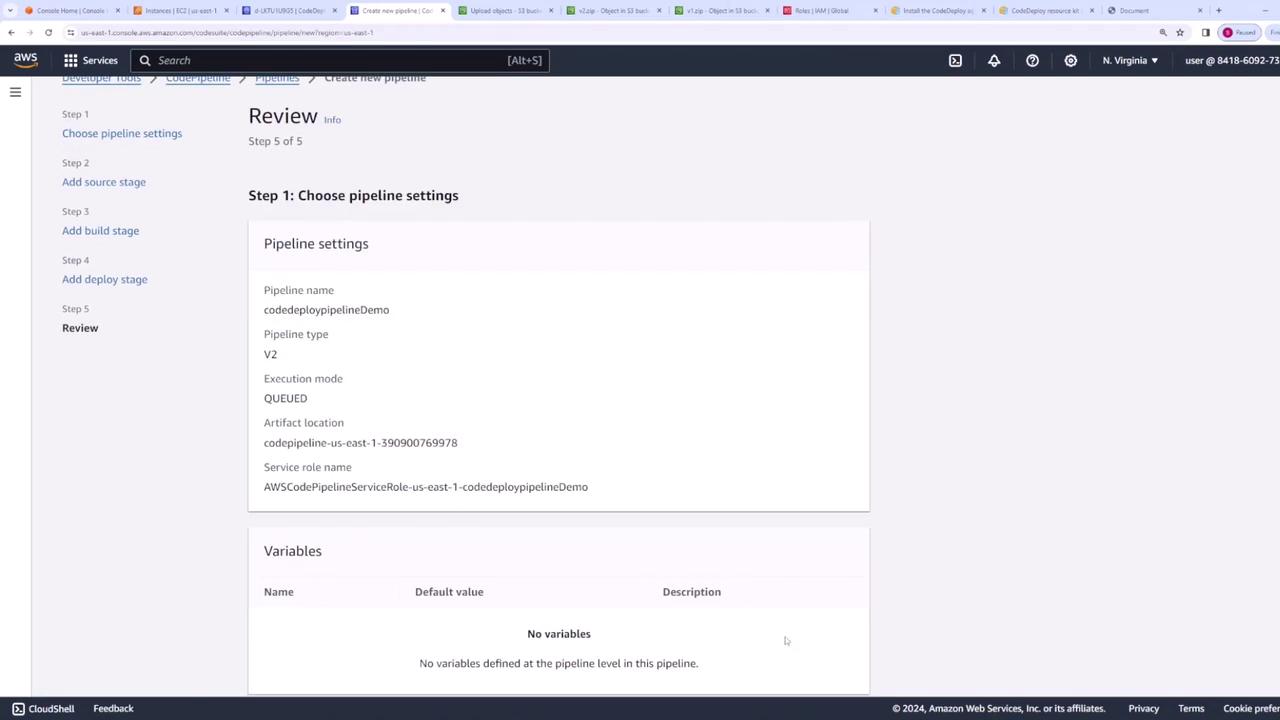
Task: Expand the hamburger side navigation
Action: coord(15,92)
